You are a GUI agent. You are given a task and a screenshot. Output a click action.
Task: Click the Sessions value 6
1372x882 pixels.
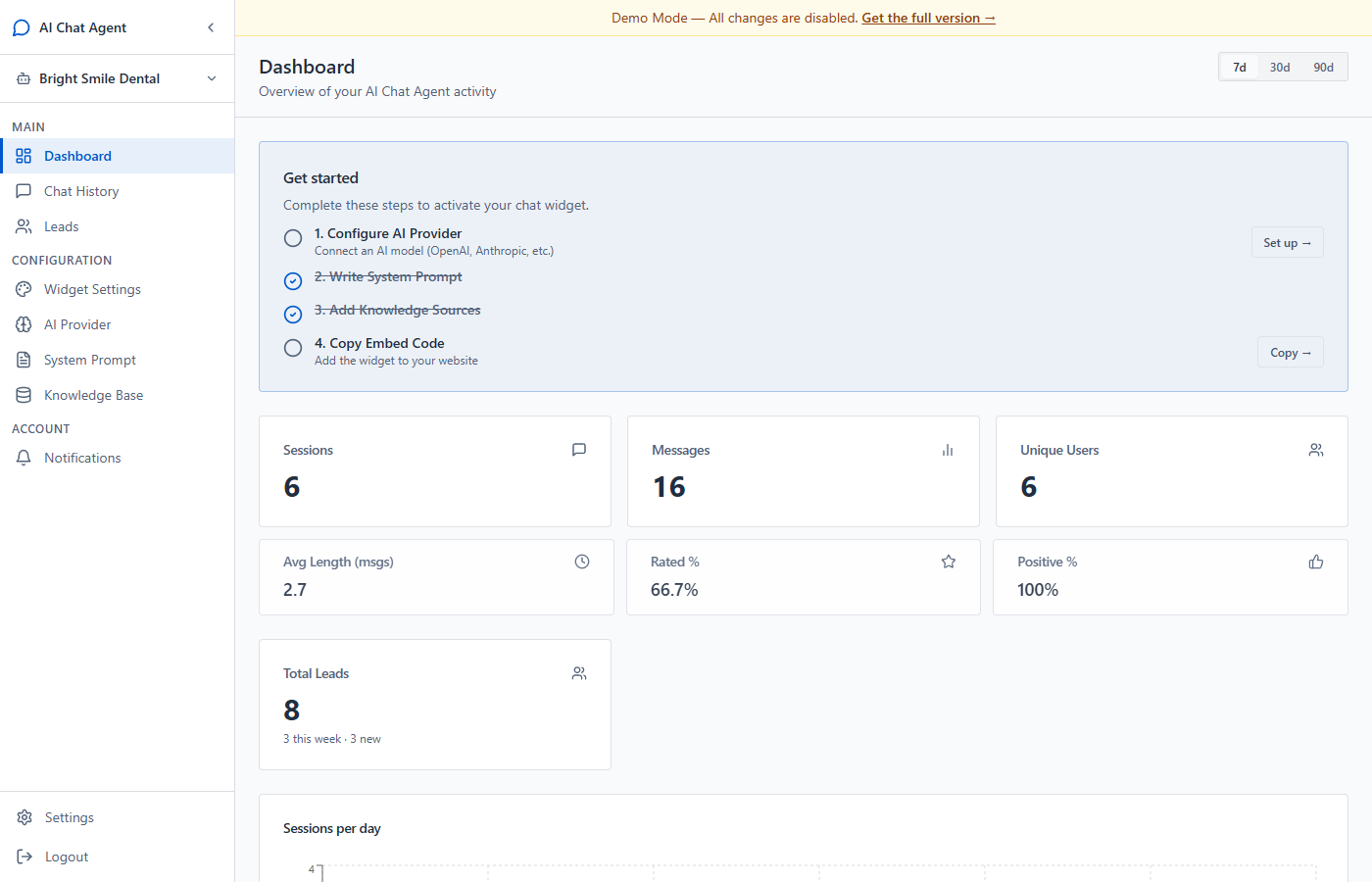click(x=292, y=487)
